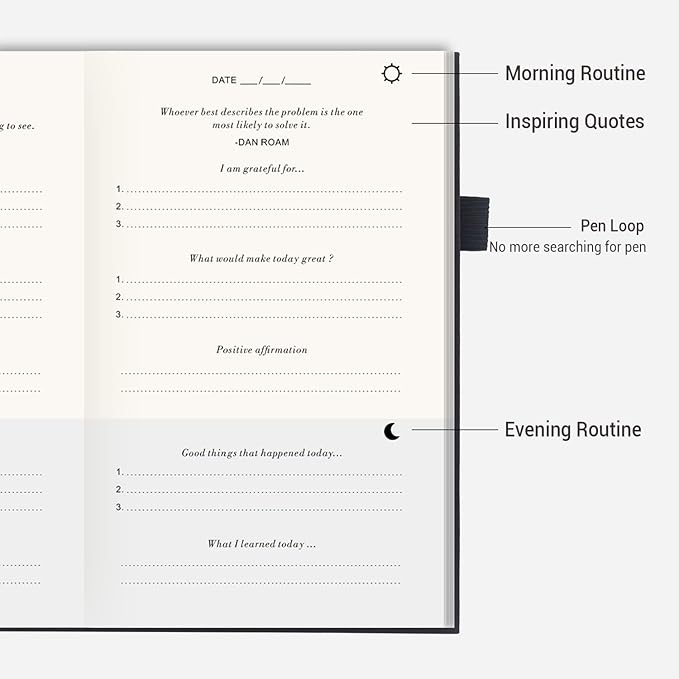This screenshot has width=679, height=679.
Task: Click the crescent moon icon
Action: pos(392,431)
